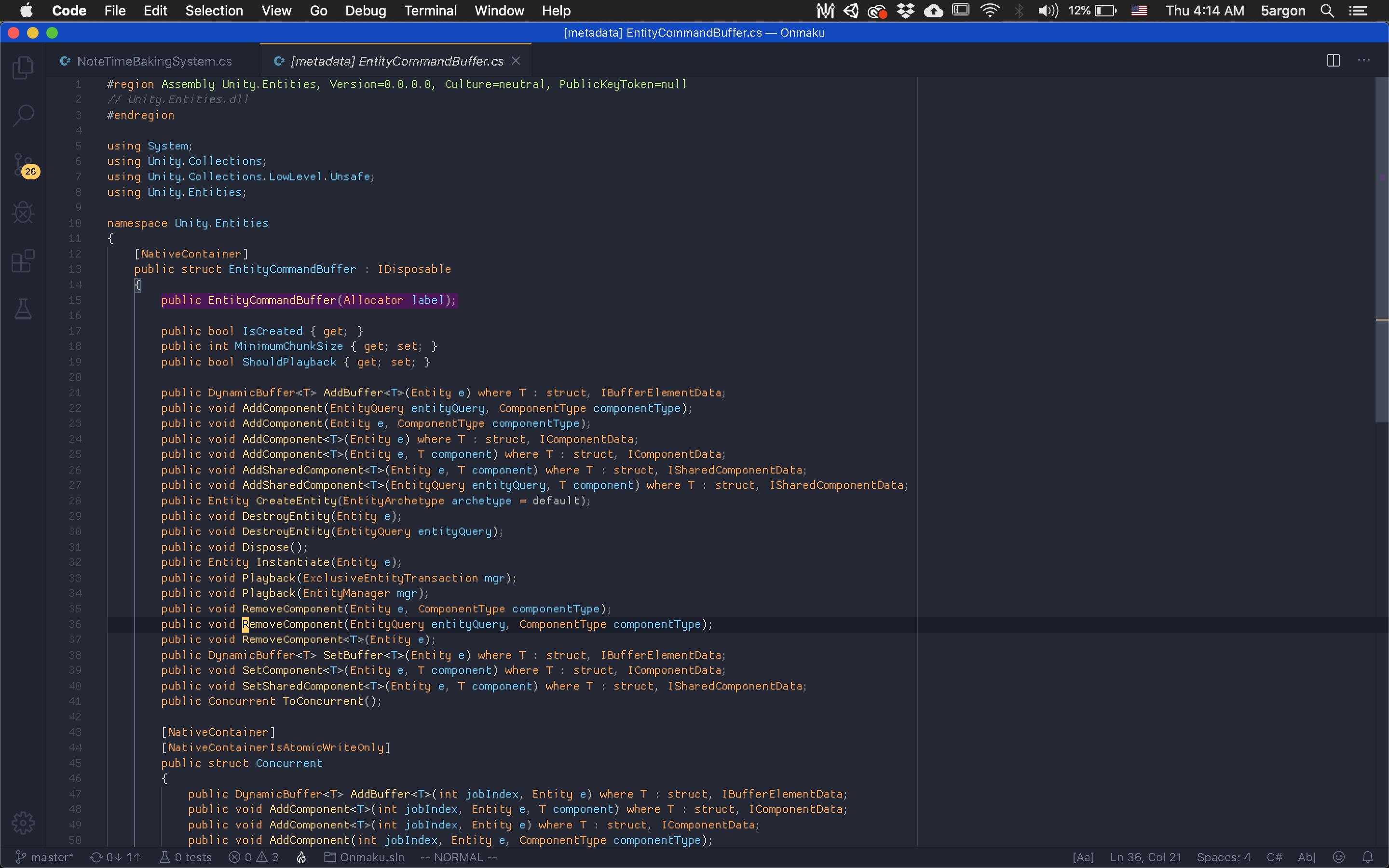Select the EntityCommandBuffer.cs metadata tab
Screen dimensions: 1389x868
(395, 61)
